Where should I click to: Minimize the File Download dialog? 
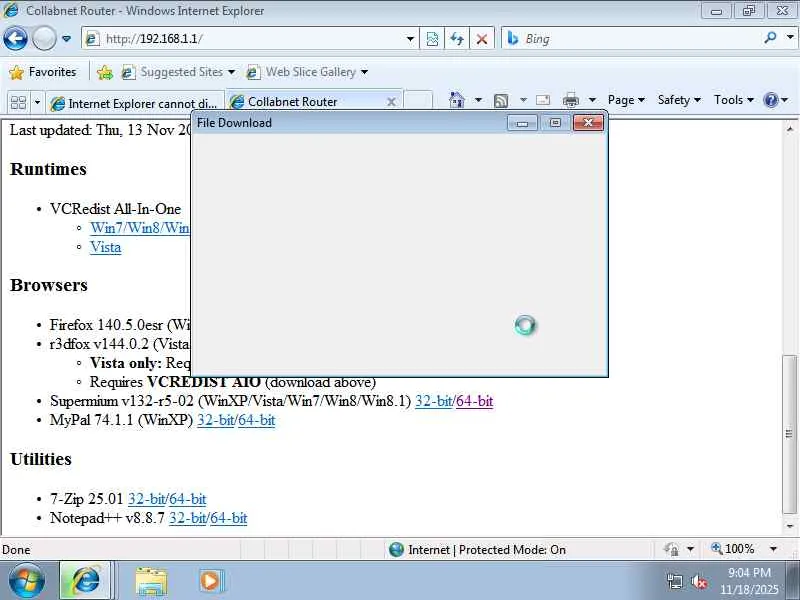click(x=522, y=122)
